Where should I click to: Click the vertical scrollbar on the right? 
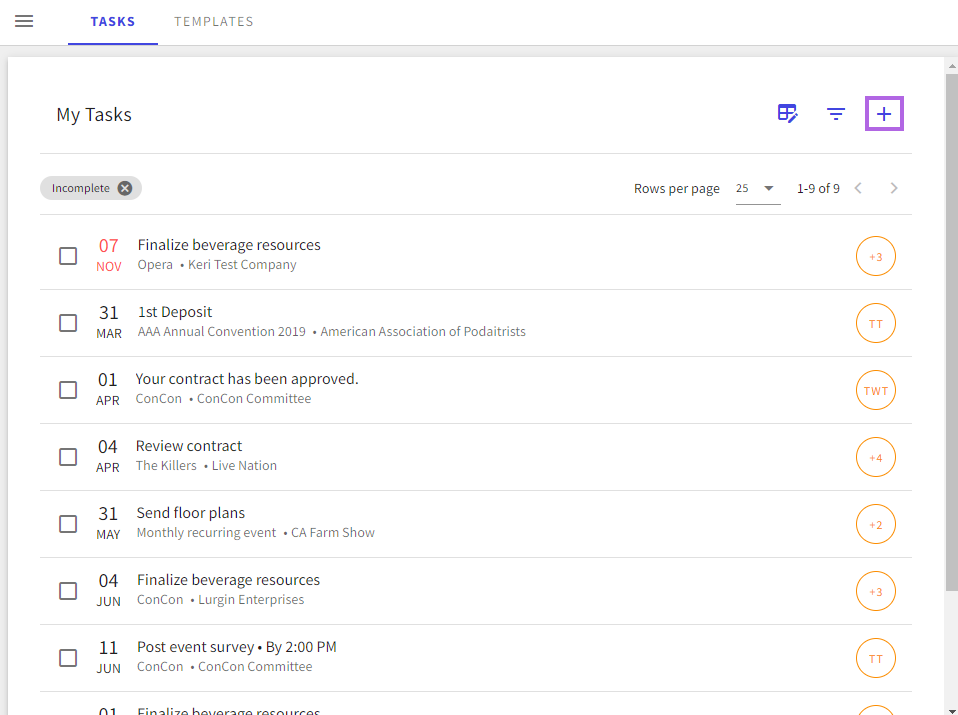point(951,330)
